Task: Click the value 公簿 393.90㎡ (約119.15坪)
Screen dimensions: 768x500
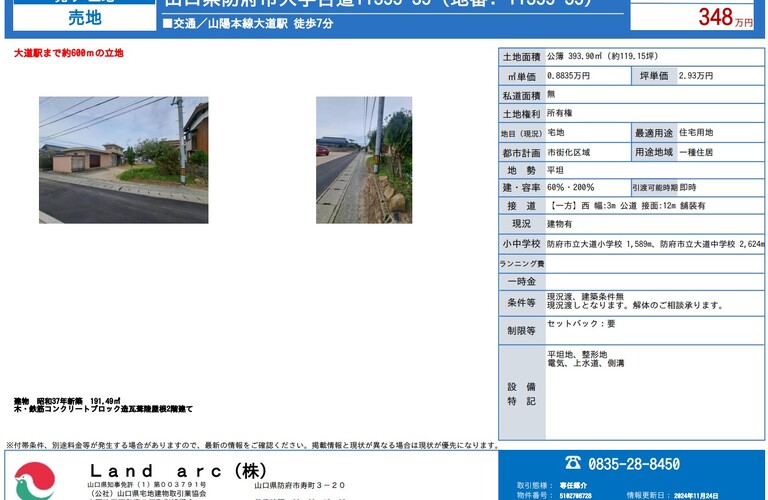Action: point(602,56)
